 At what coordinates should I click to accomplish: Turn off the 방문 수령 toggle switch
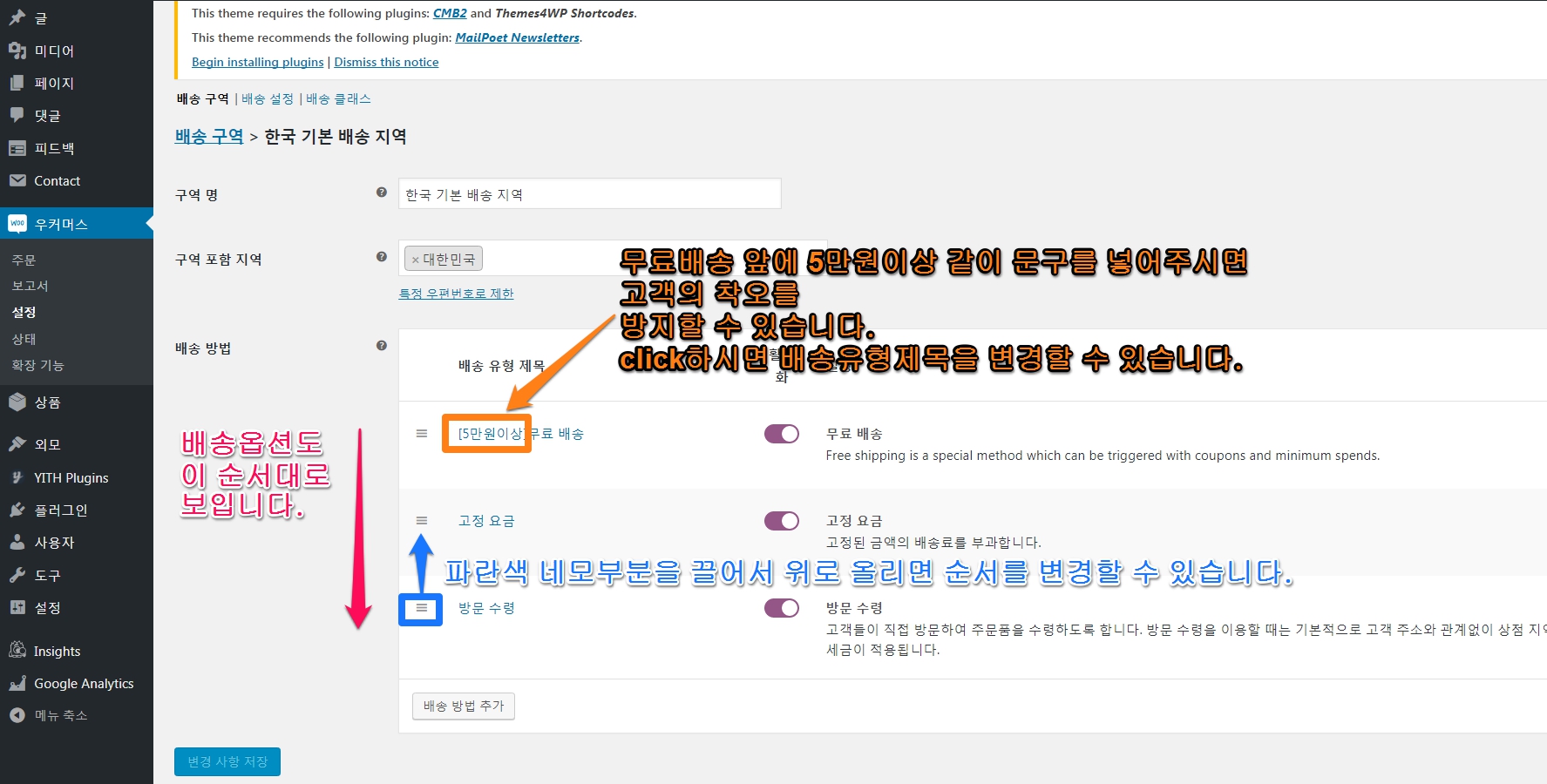click(x=781, y=608)
